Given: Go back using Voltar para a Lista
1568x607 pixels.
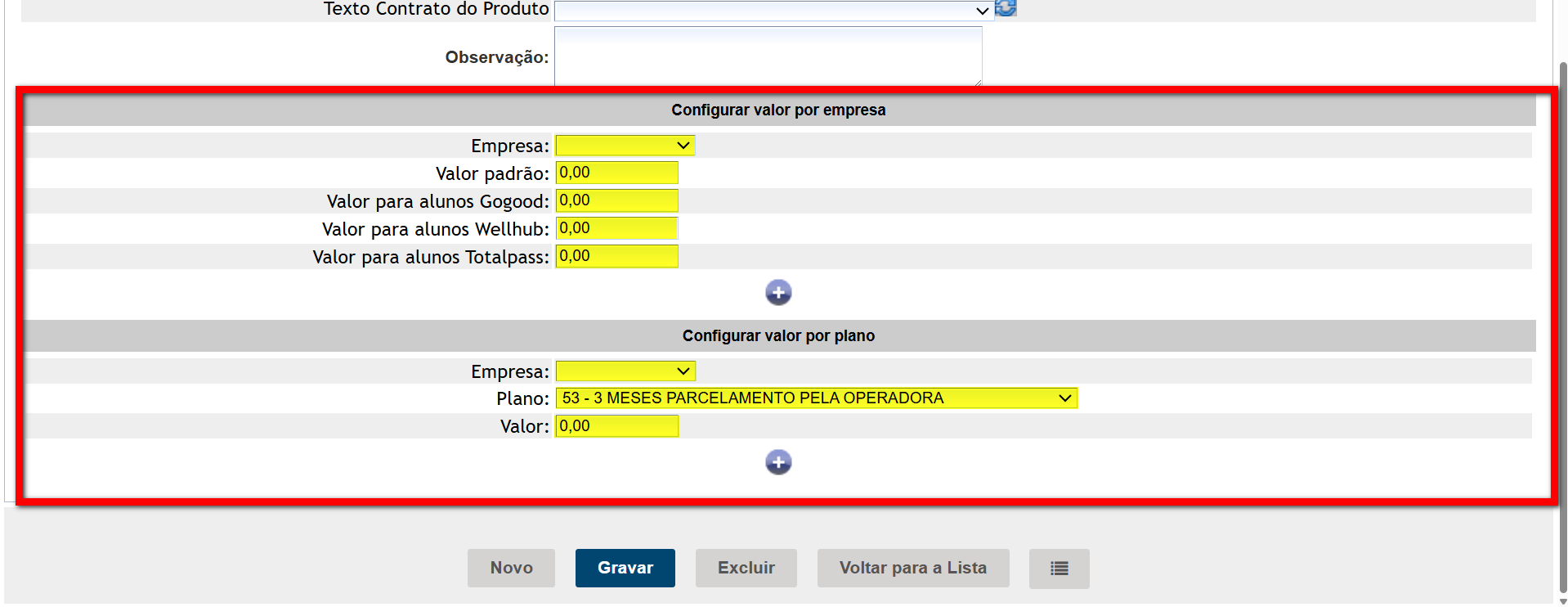Looking at the screenshot, I should click(x=912, y=569).
